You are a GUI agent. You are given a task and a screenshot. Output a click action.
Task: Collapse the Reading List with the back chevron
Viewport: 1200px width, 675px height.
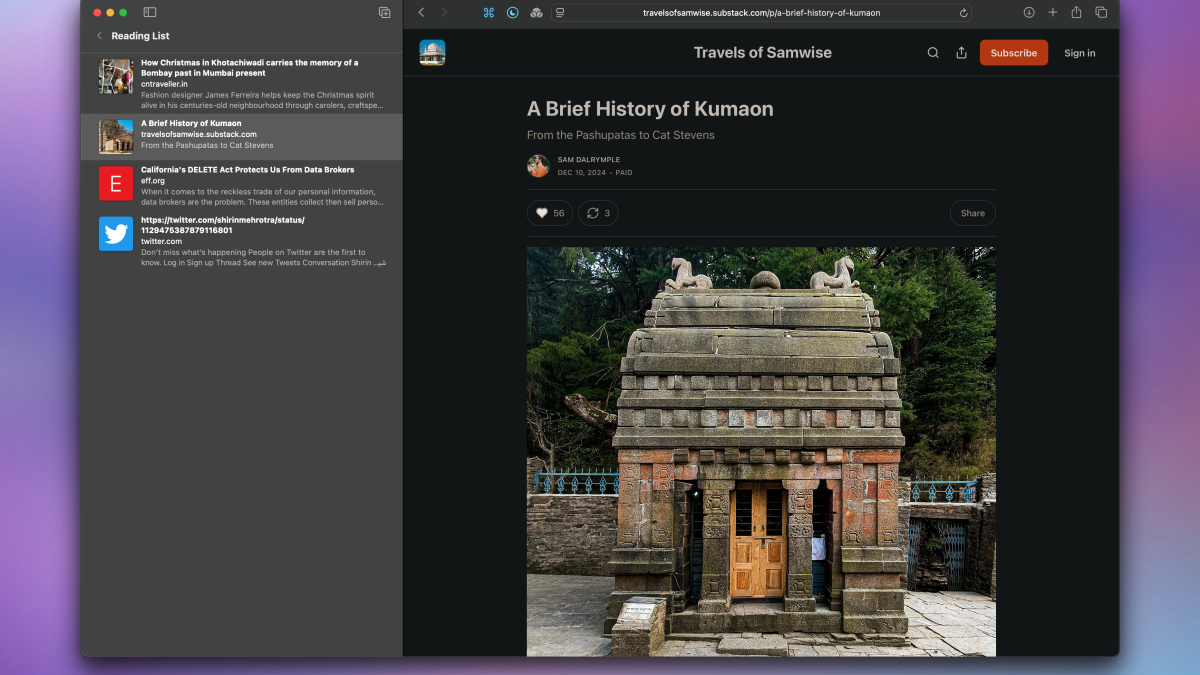pyautogui.click(x=98, y=34)
